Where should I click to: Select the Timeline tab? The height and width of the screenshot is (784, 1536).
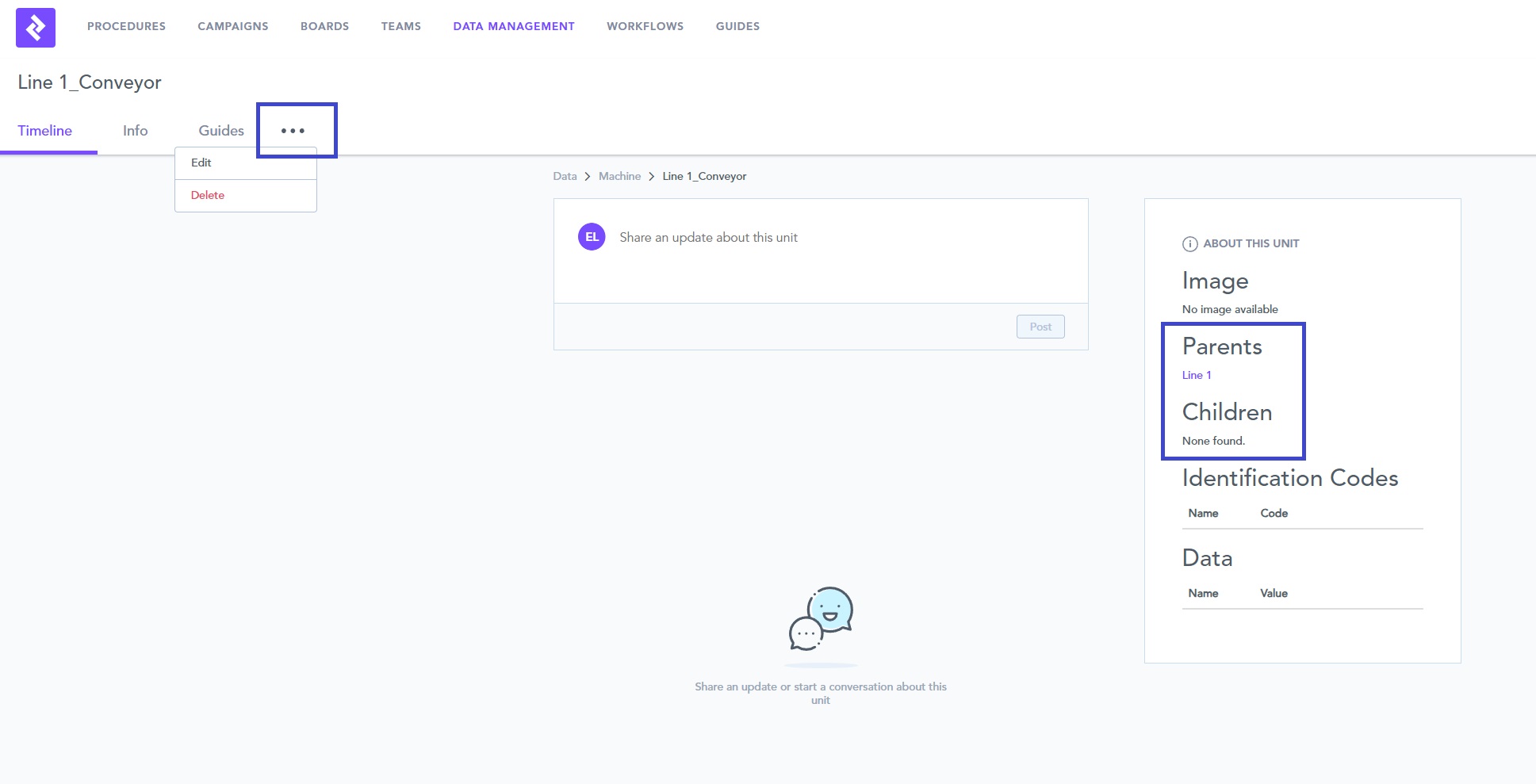click(x=45, y=131)
